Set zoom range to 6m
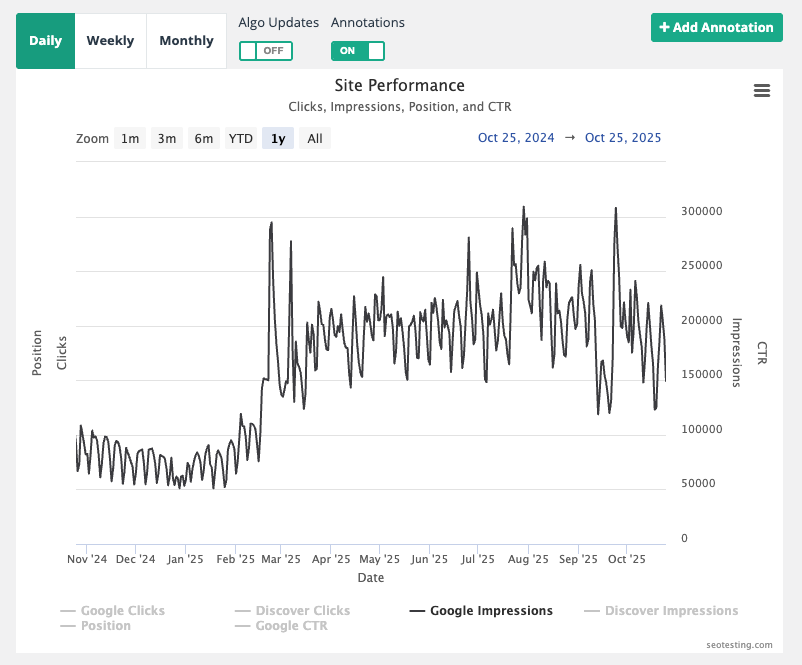Viewport: 802px width, 665px height. coord(204,138)
